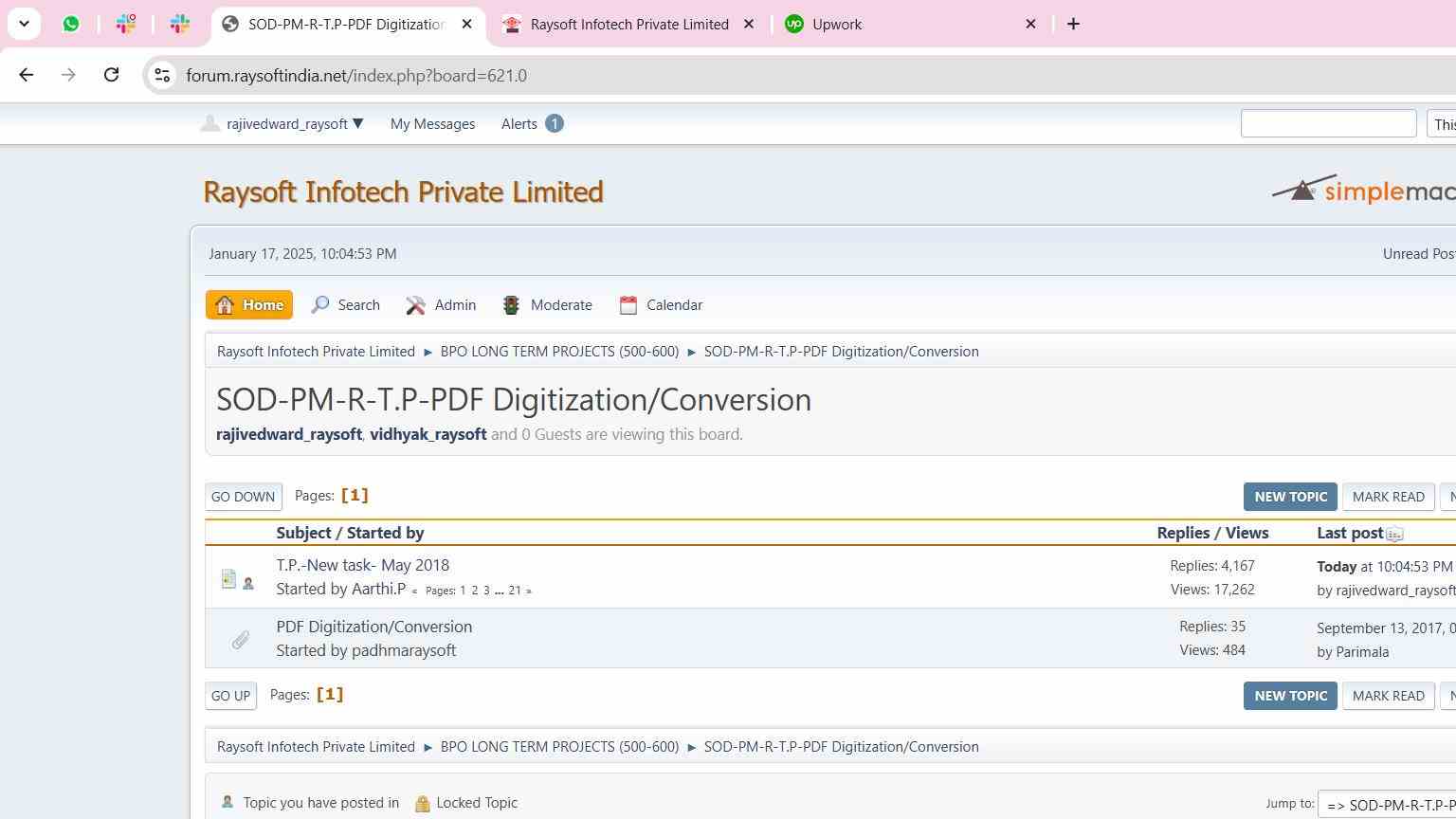View site information icon in address bar
This screenshot has height=819, width=1456.
pos(162,75)
